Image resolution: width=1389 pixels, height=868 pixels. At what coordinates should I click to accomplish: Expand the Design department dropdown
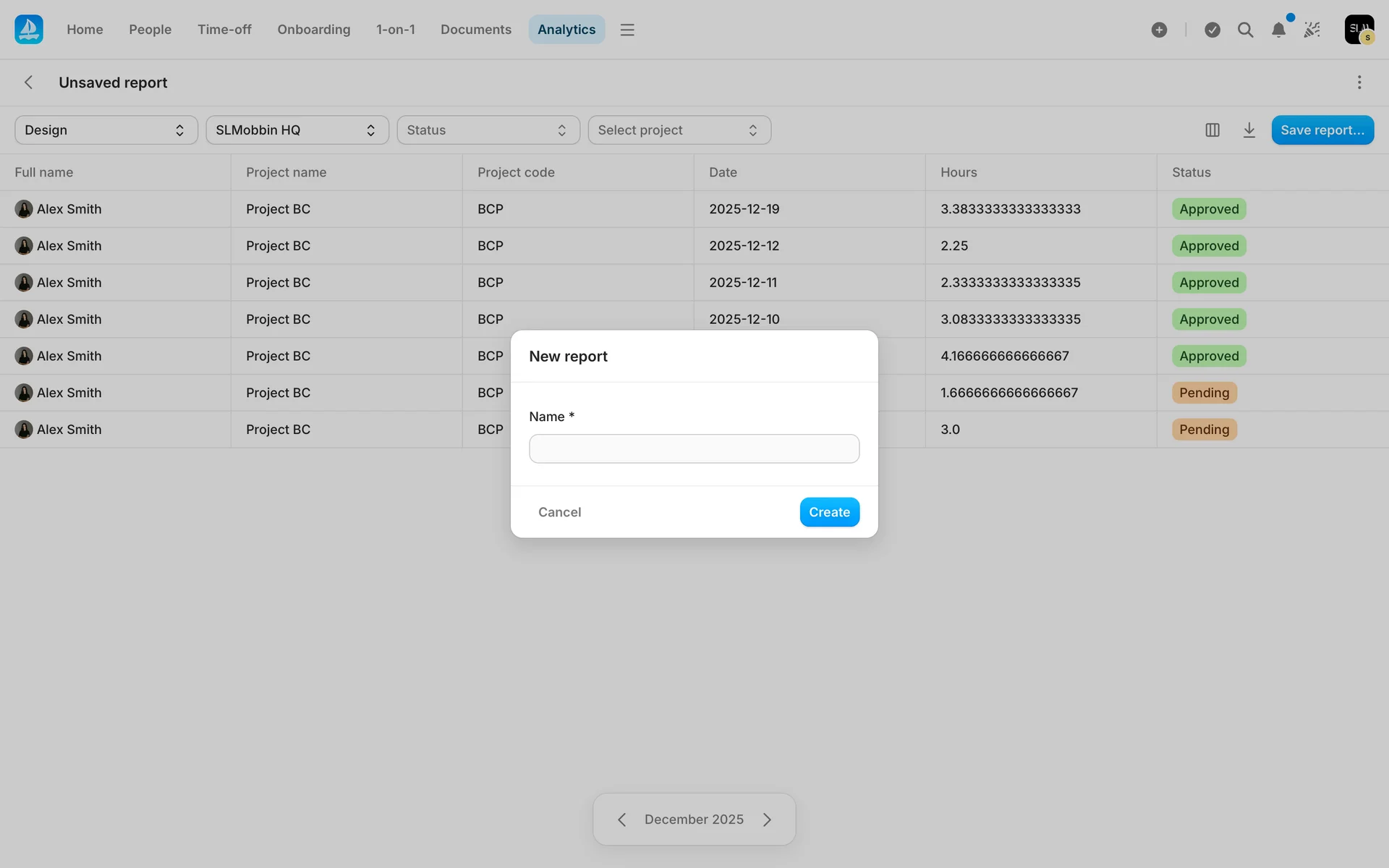[x=106, y=130]
